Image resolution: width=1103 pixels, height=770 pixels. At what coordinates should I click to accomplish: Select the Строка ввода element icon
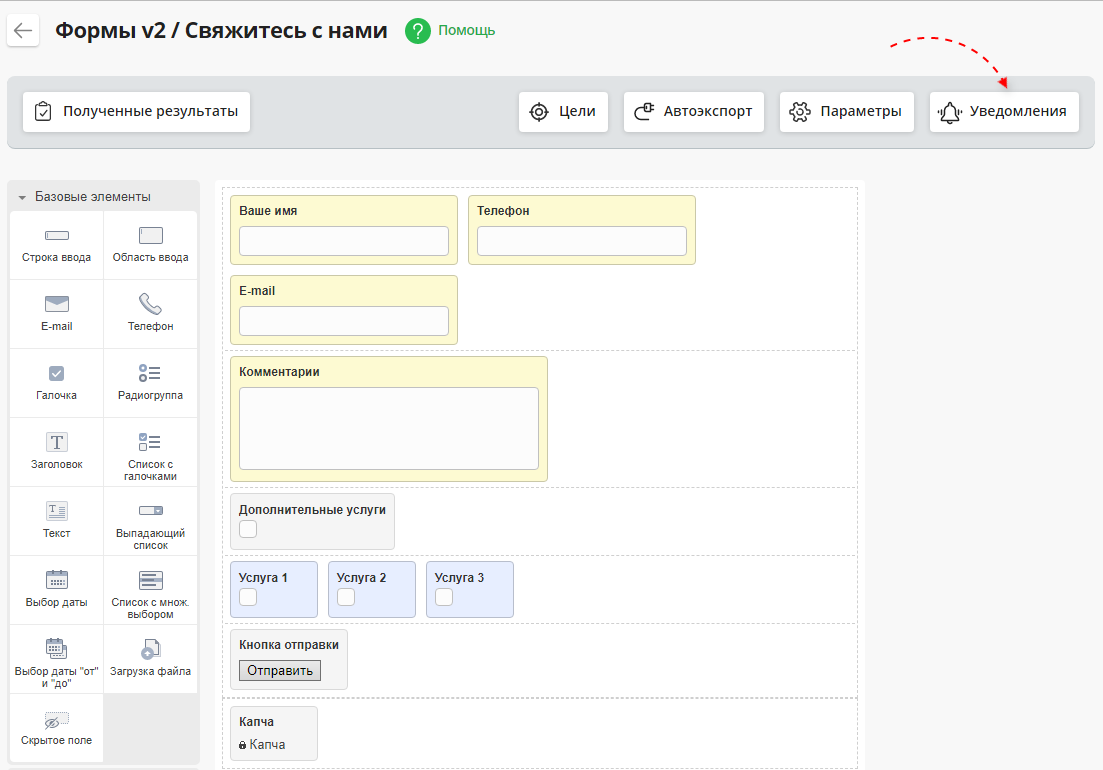[56, 236]
